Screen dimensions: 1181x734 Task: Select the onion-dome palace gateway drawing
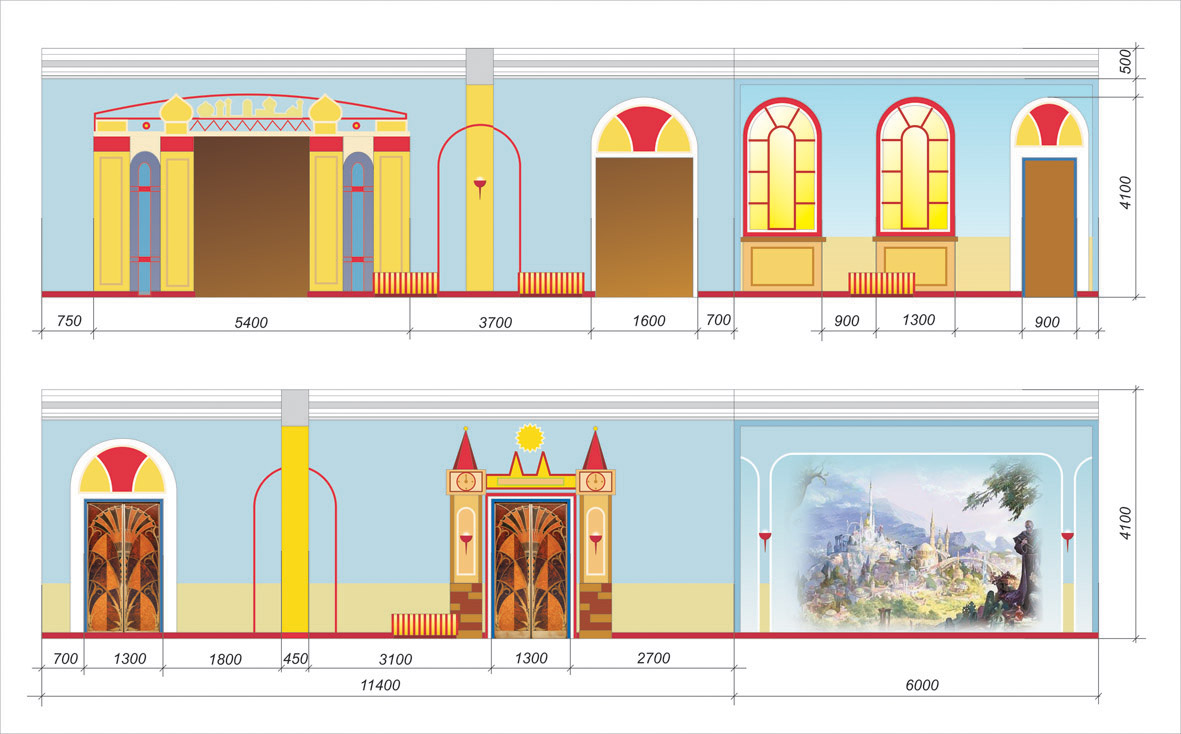(x=252, y=193)
